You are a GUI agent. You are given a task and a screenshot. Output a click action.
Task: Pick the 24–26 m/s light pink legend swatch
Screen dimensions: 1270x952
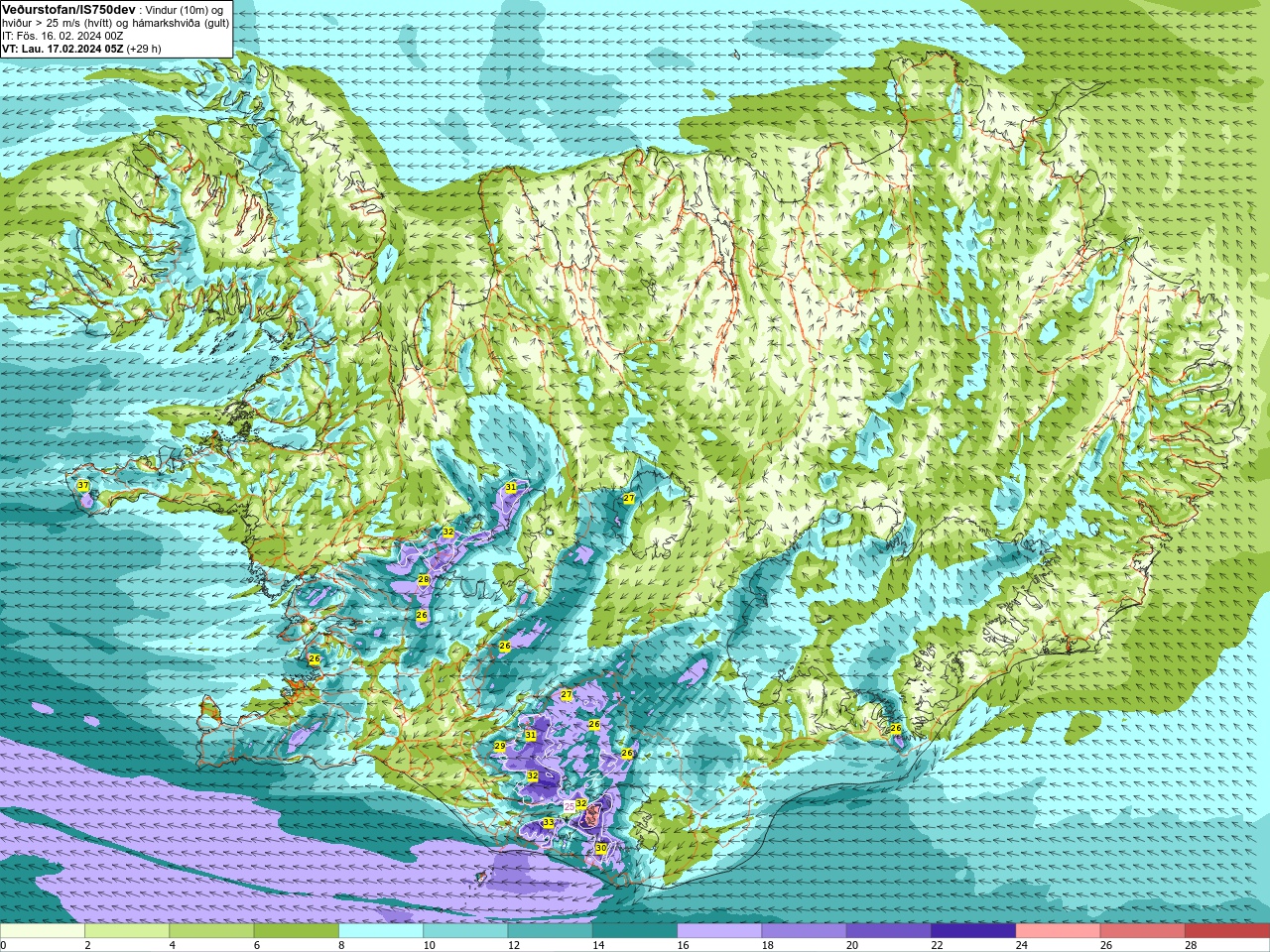click(1059, 931)
